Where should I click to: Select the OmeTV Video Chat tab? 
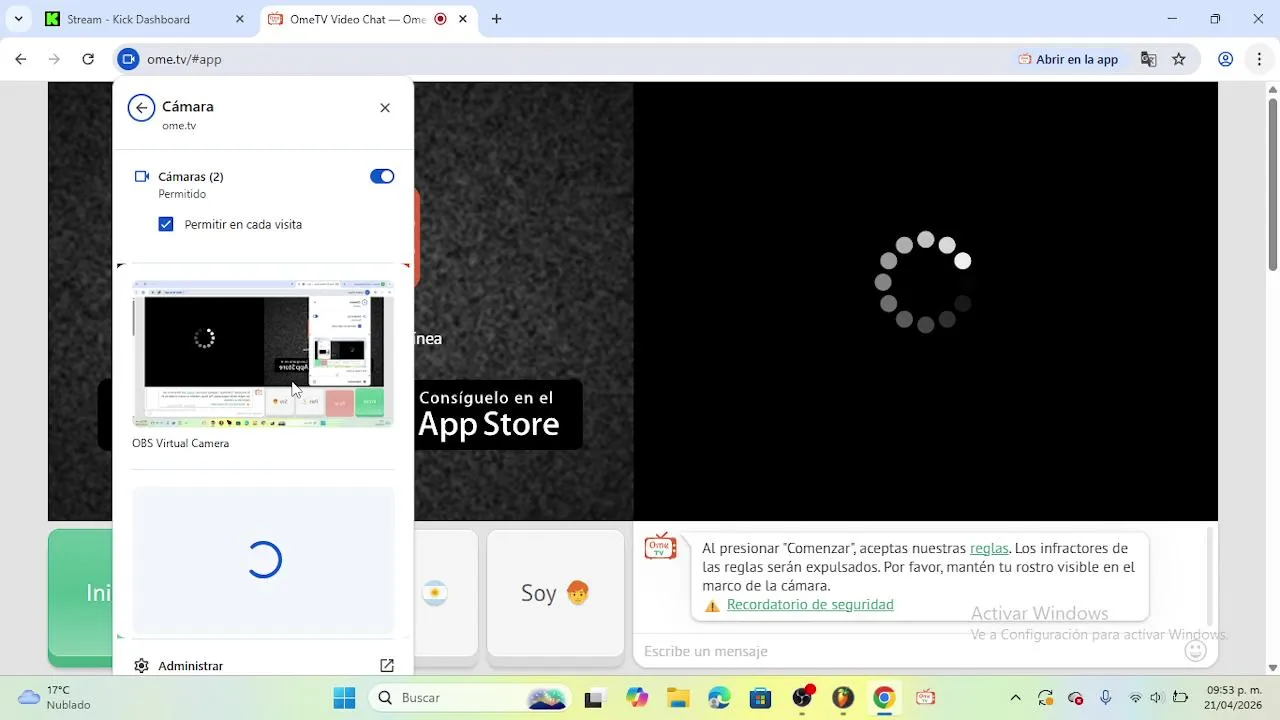[x=369, y=19]
